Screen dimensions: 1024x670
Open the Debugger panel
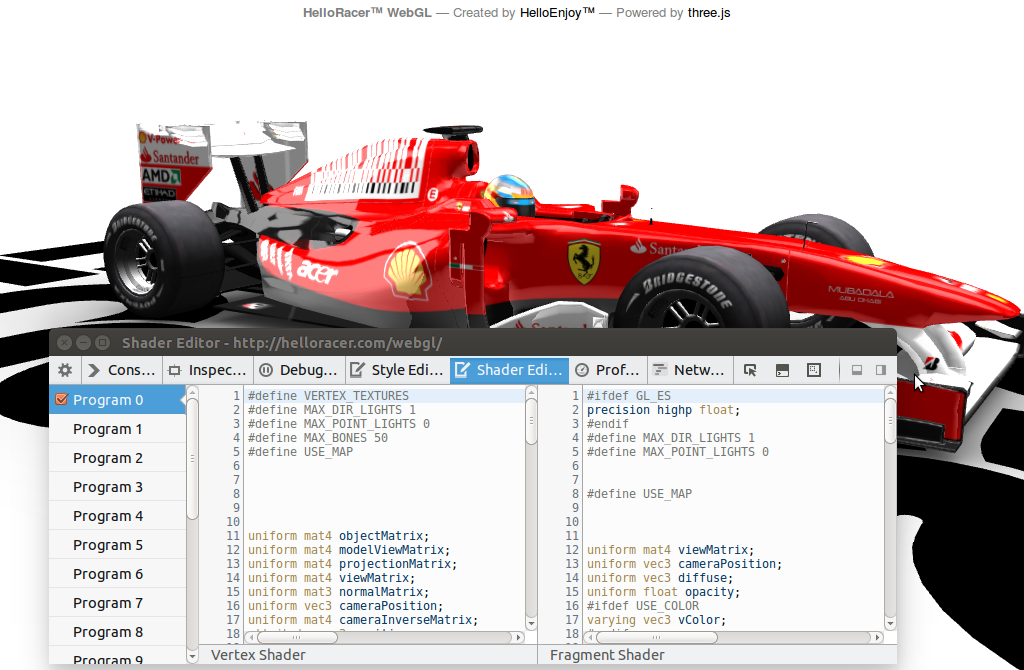(x=298, y=369)
